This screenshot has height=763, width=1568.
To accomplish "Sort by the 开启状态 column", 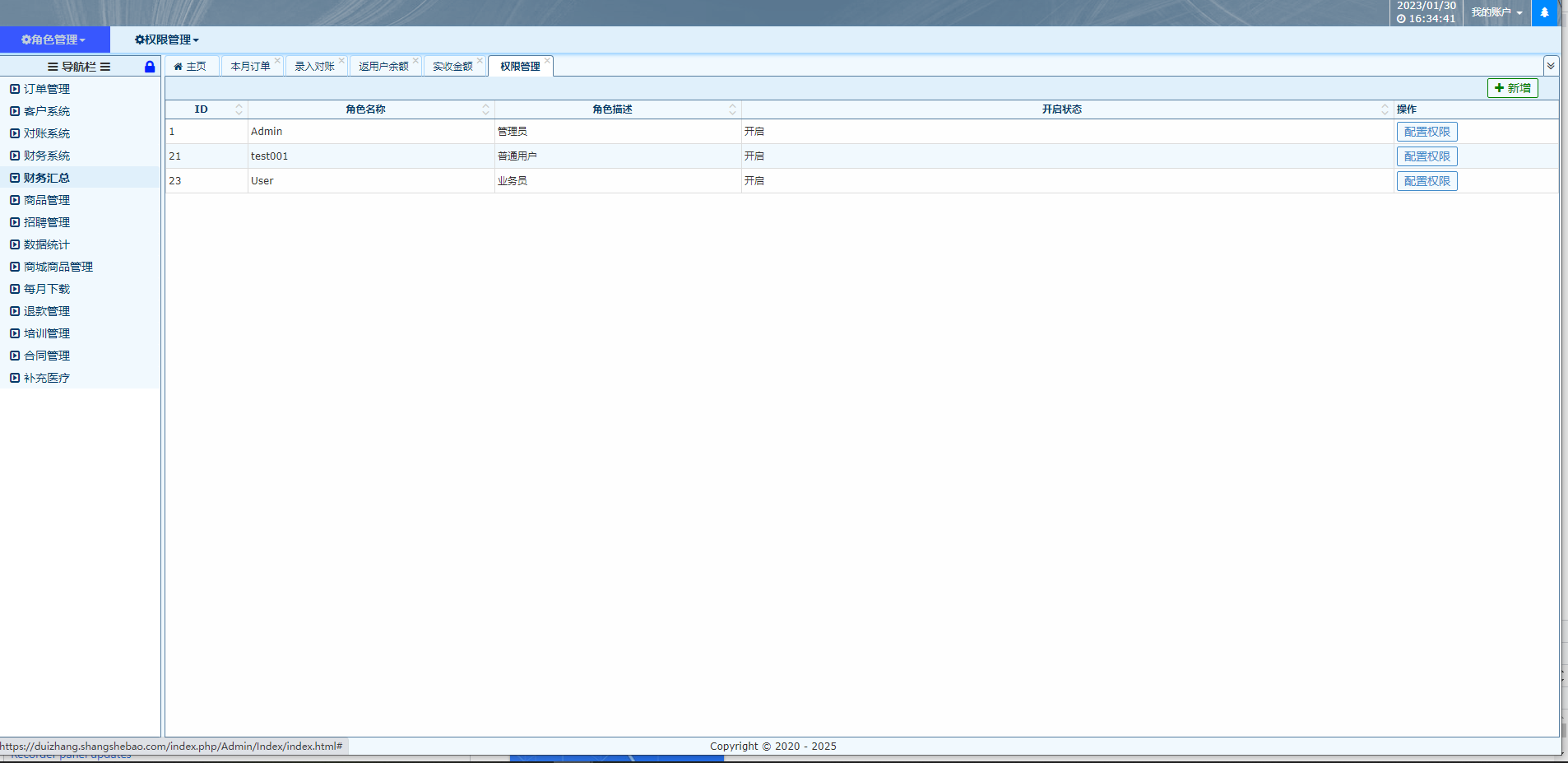I will pos(1385,109).
